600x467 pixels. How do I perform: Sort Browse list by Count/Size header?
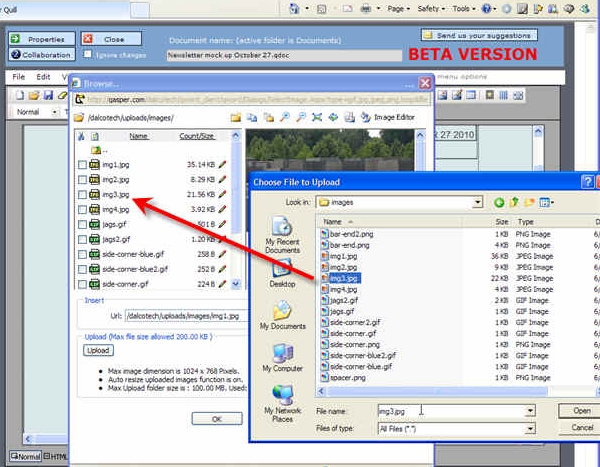coord(196,136)
